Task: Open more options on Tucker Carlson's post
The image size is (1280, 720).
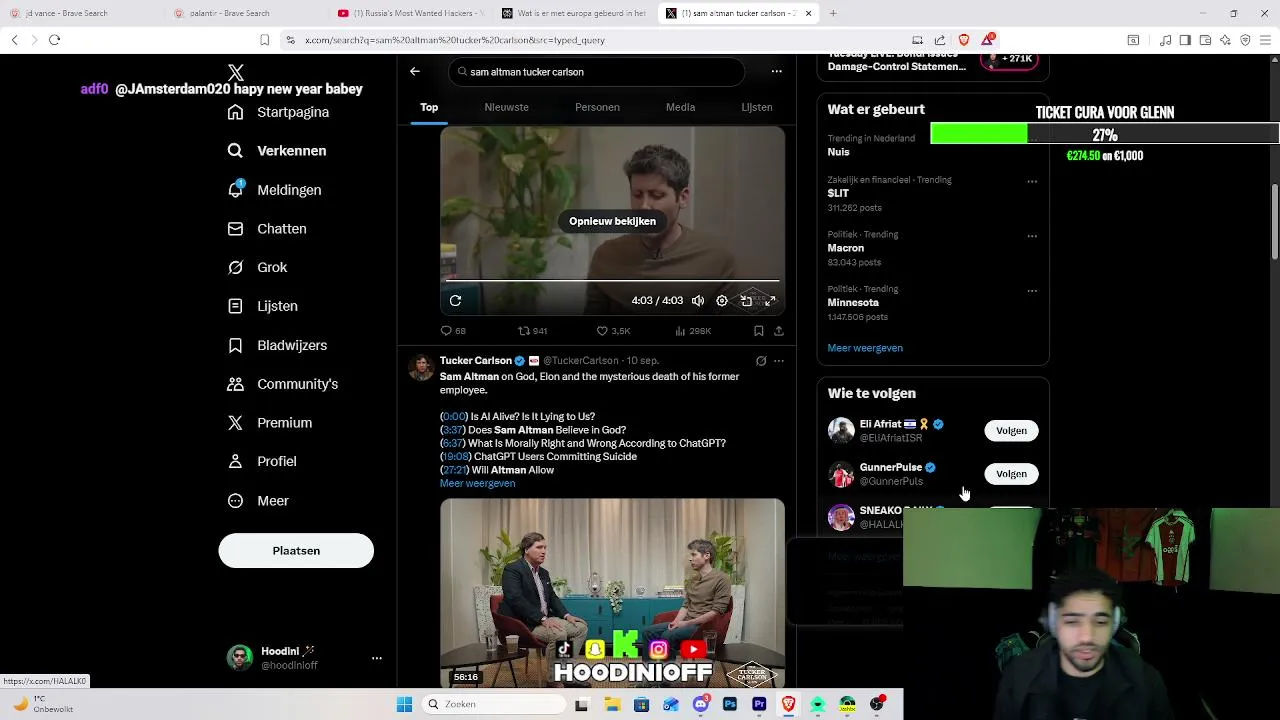Action: coord(779,361)
